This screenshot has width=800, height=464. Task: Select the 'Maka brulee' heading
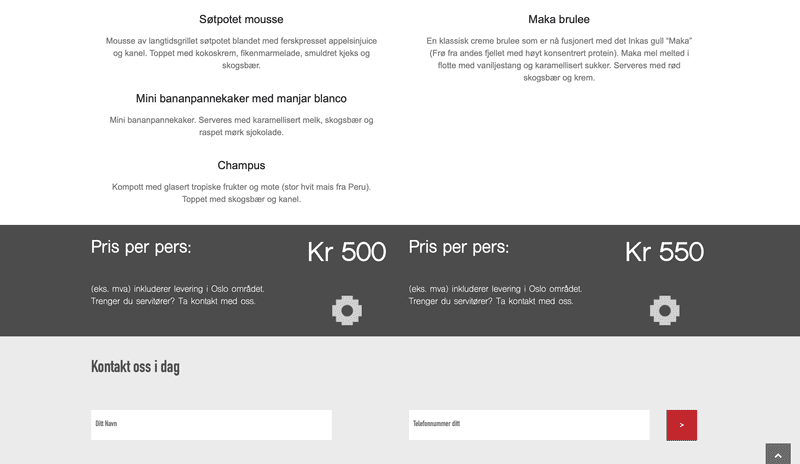(x=559, y=19)
